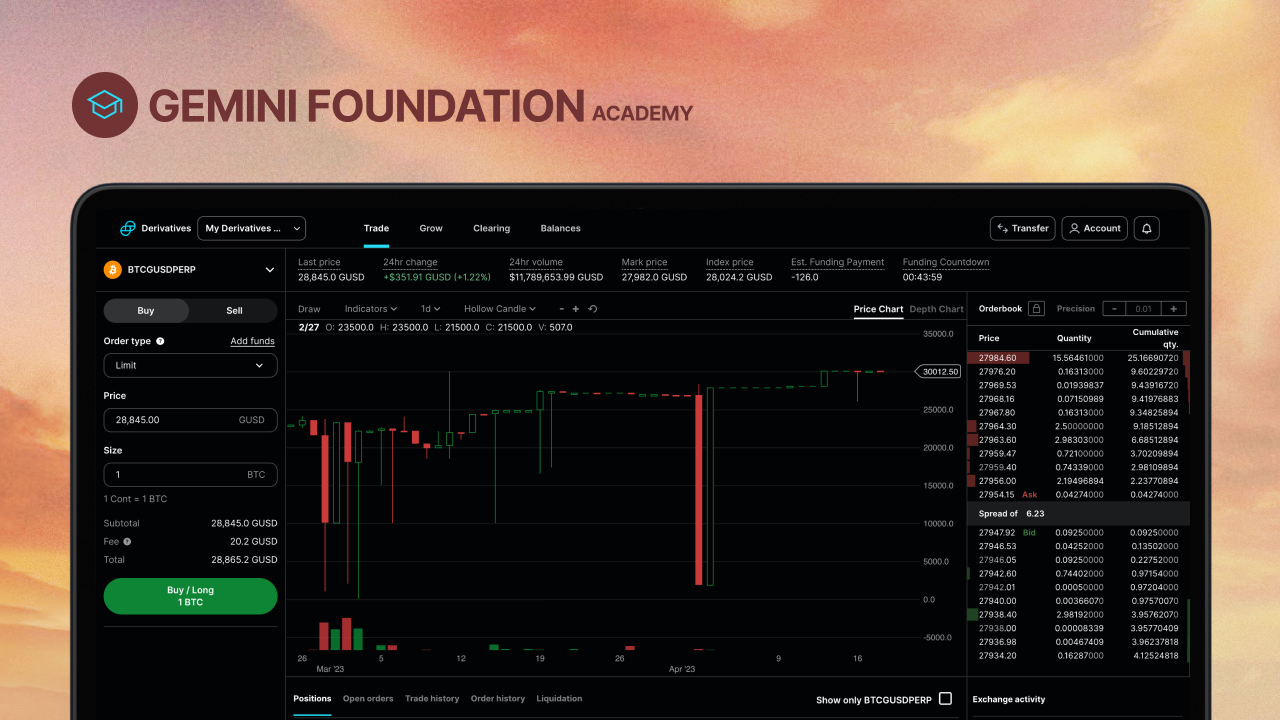Click the Order type help icon
Image resolution: width=1280 pixels, height=720 pixels.
tap(160, 341)
